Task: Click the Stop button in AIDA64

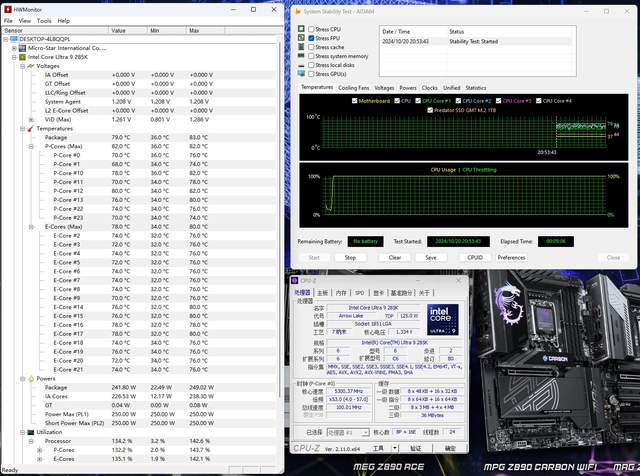Action: click(350, 258)
